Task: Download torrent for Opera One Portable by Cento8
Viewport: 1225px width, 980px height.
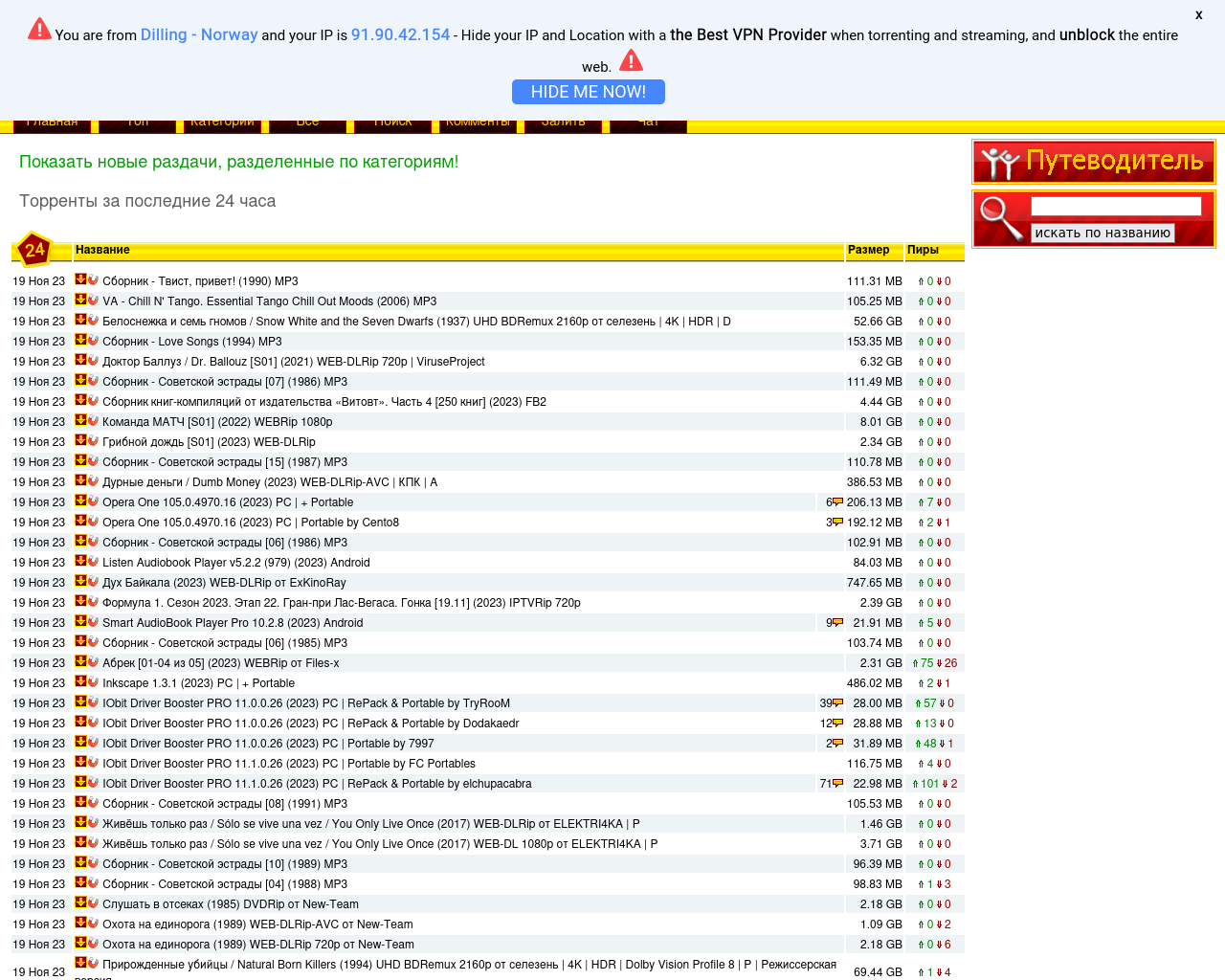Action: [80, 522]
